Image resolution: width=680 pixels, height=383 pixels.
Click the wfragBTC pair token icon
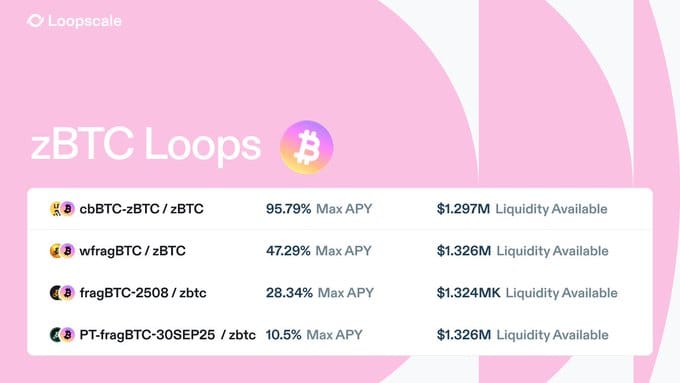(x=62, y=251)
